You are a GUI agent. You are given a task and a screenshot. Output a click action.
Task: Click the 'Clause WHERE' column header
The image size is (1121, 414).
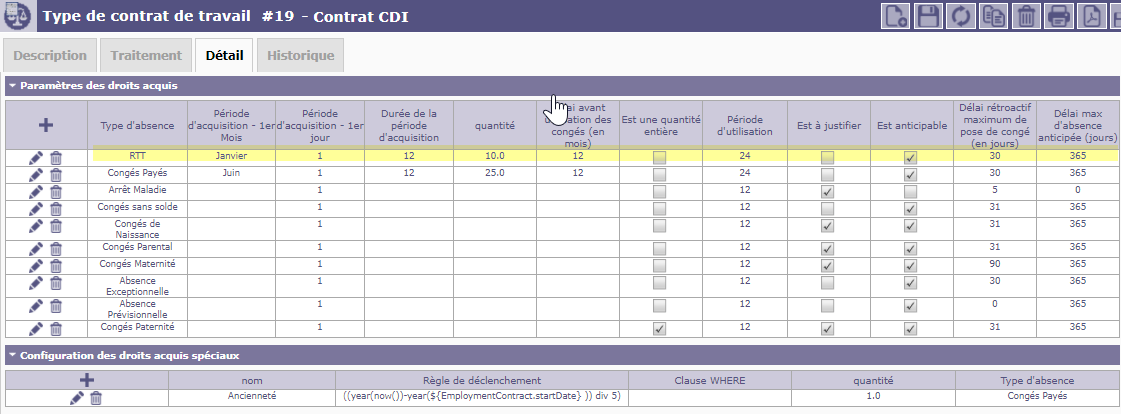(710, 380)
